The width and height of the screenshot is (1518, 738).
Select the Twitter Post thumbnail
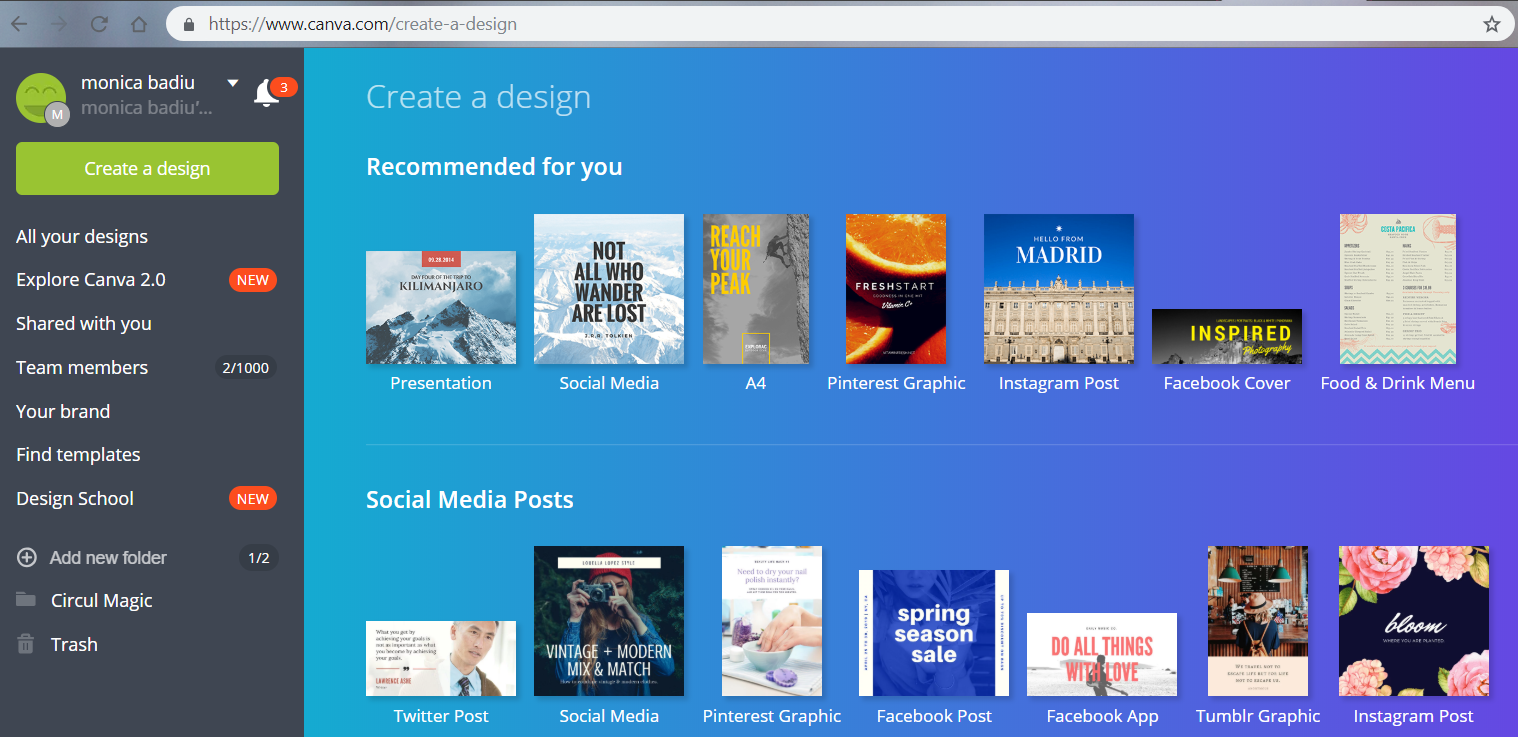[441, 659]
